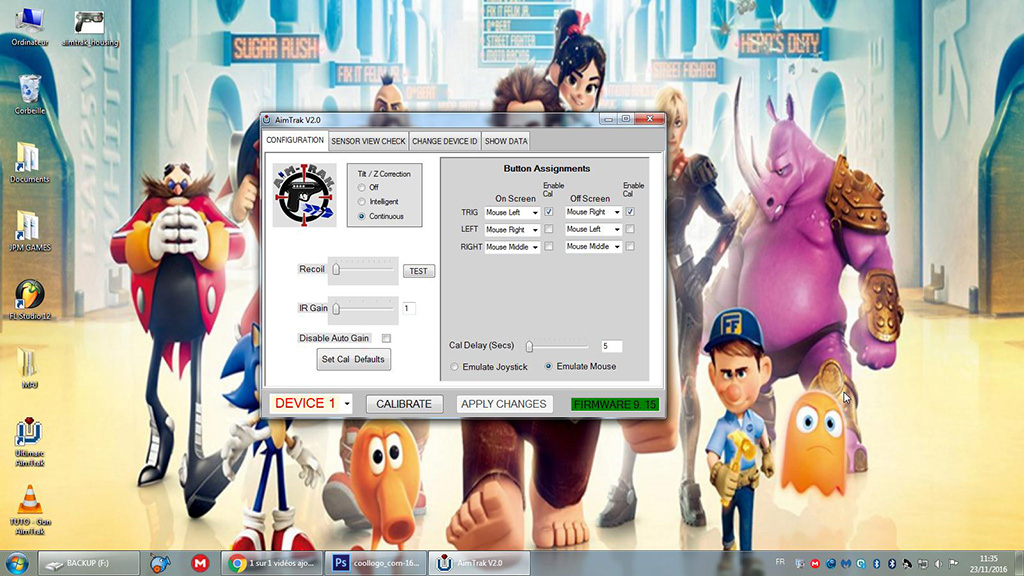Click Set Cal Defaults button

click(x=353, y=359)
